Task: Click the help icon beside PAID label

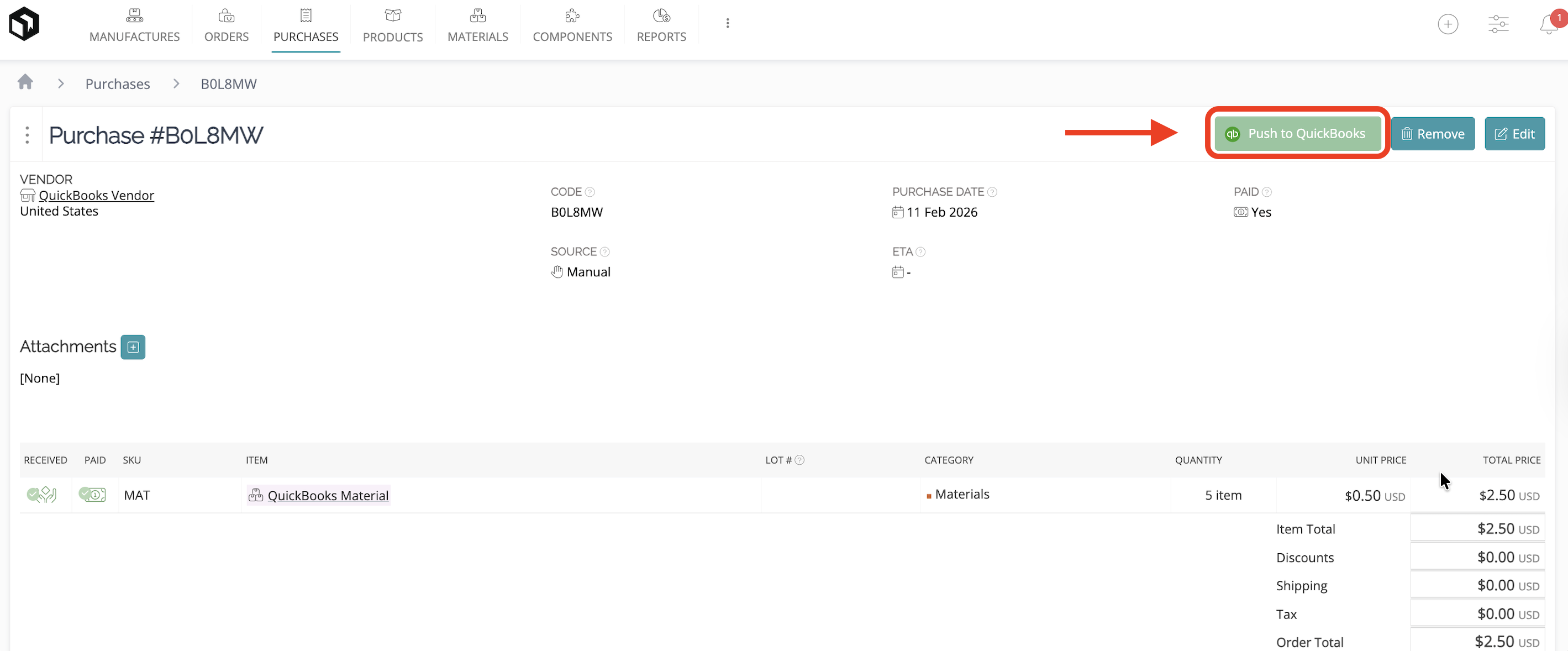Action: point(1267,192)
